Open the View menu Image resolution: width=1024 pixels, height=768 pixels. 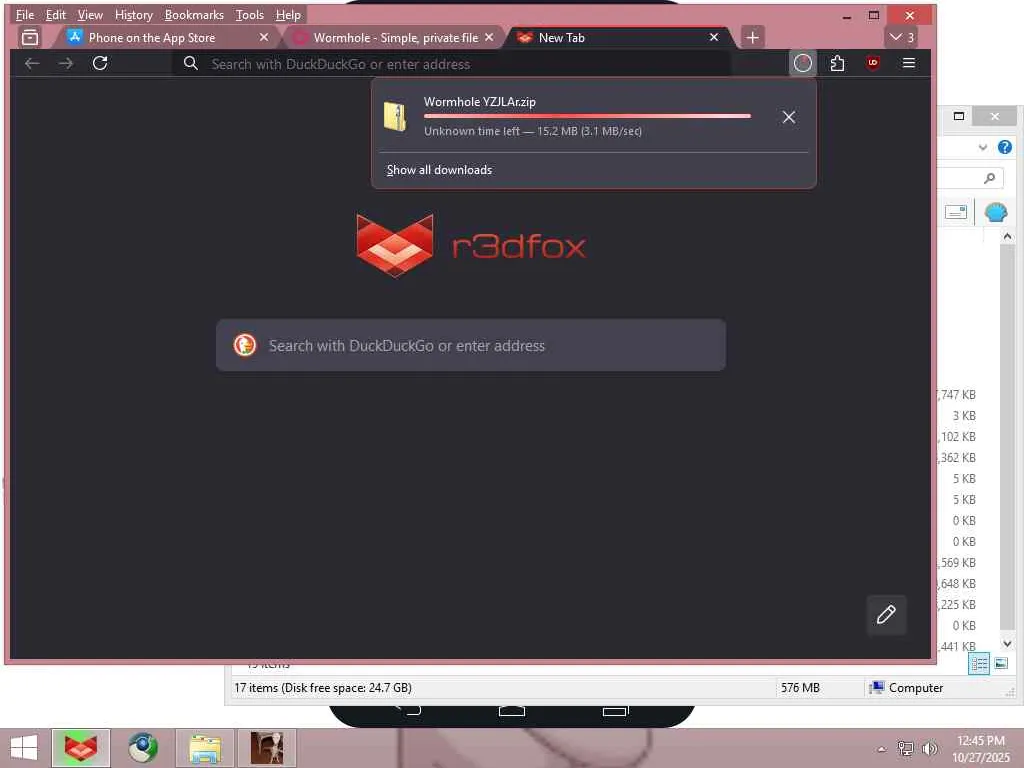click(x=90, y=14)
